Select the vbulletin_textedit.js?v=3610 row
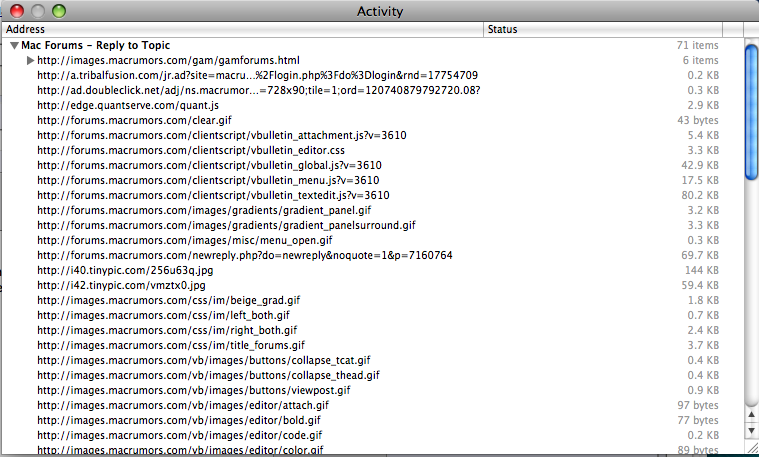The width and height of the screenshot is (759, 457). click(x=373, y=196)
